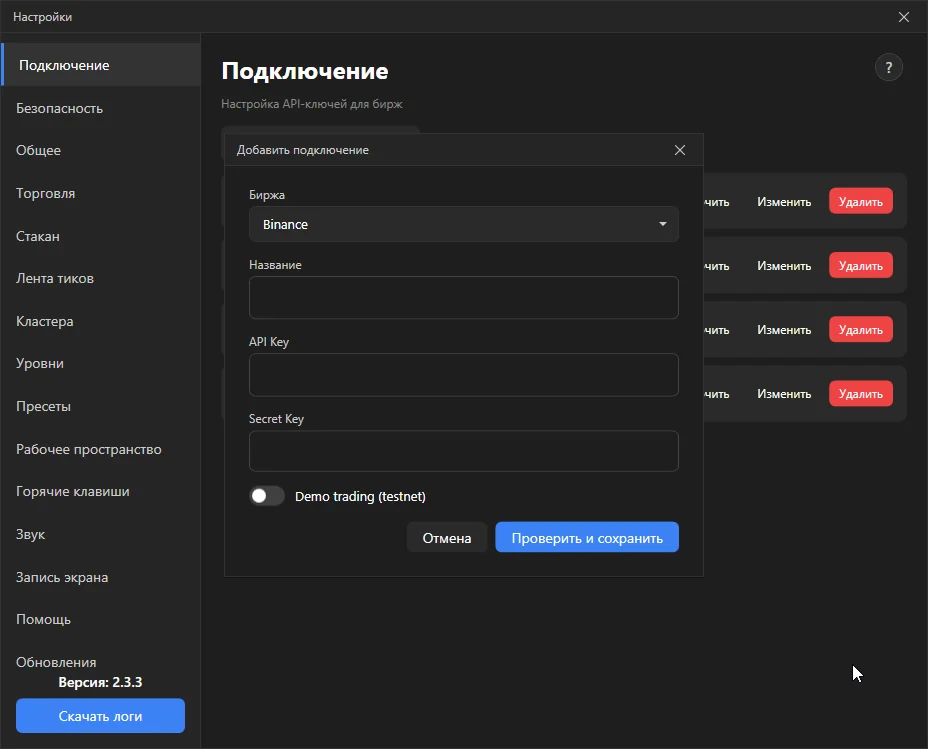Click the Отмена button
The image size is (928, 749).
[x=447, y=537]
